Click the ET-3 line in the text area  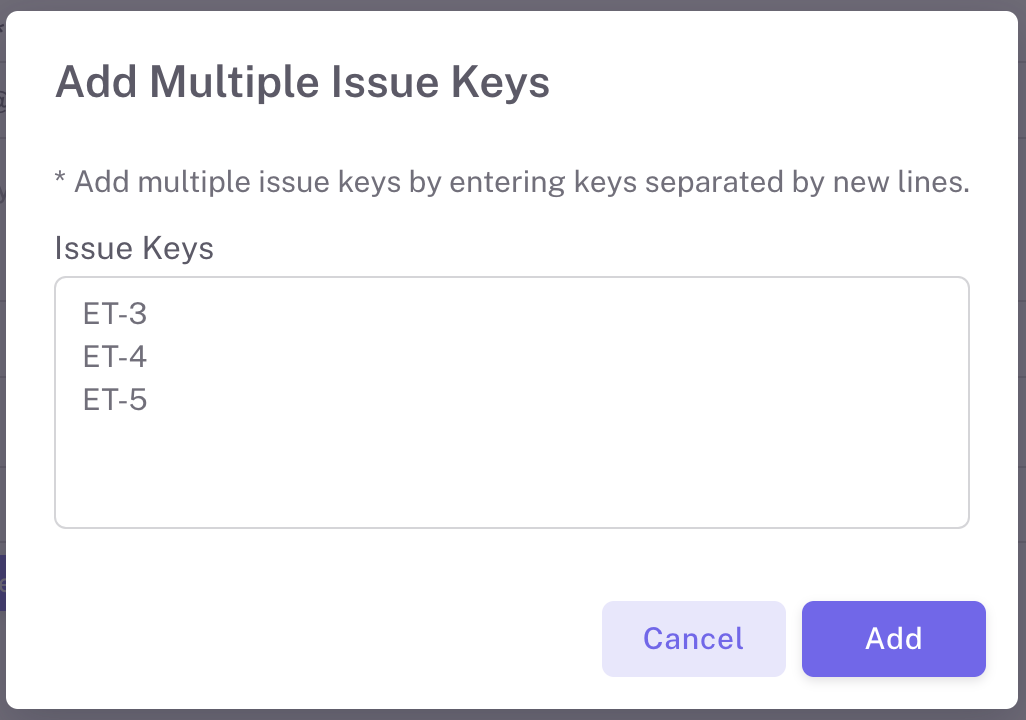(x=115, y=314)
